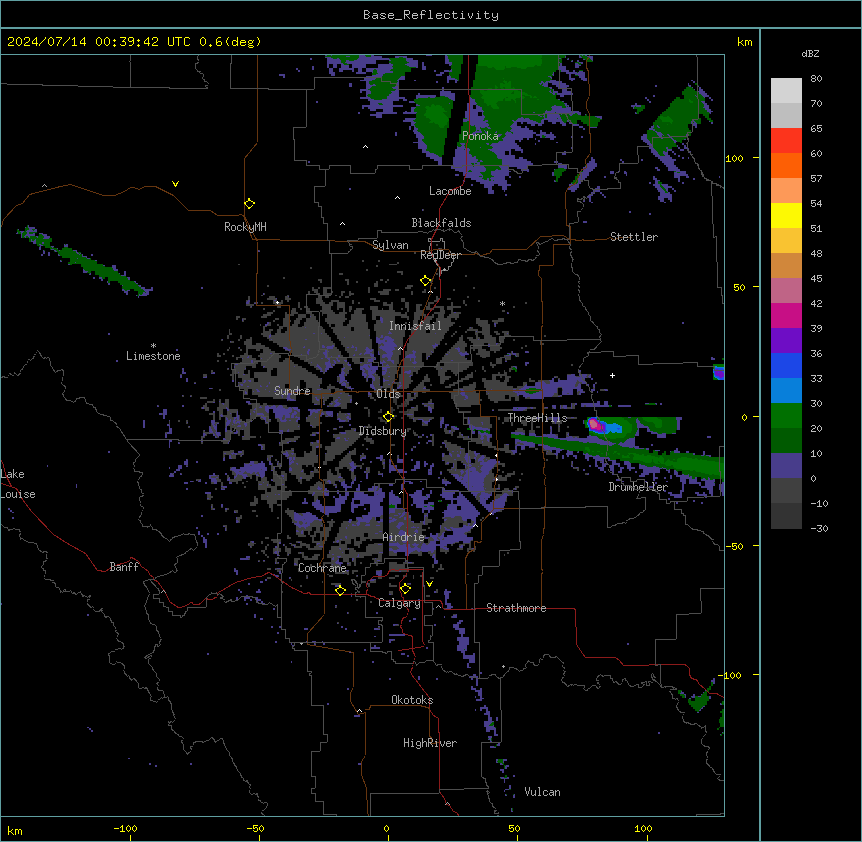The width and height of the screenshot is (862, 842).
Task: Click the dBZ legend heading
Action: tap(810, 53)
